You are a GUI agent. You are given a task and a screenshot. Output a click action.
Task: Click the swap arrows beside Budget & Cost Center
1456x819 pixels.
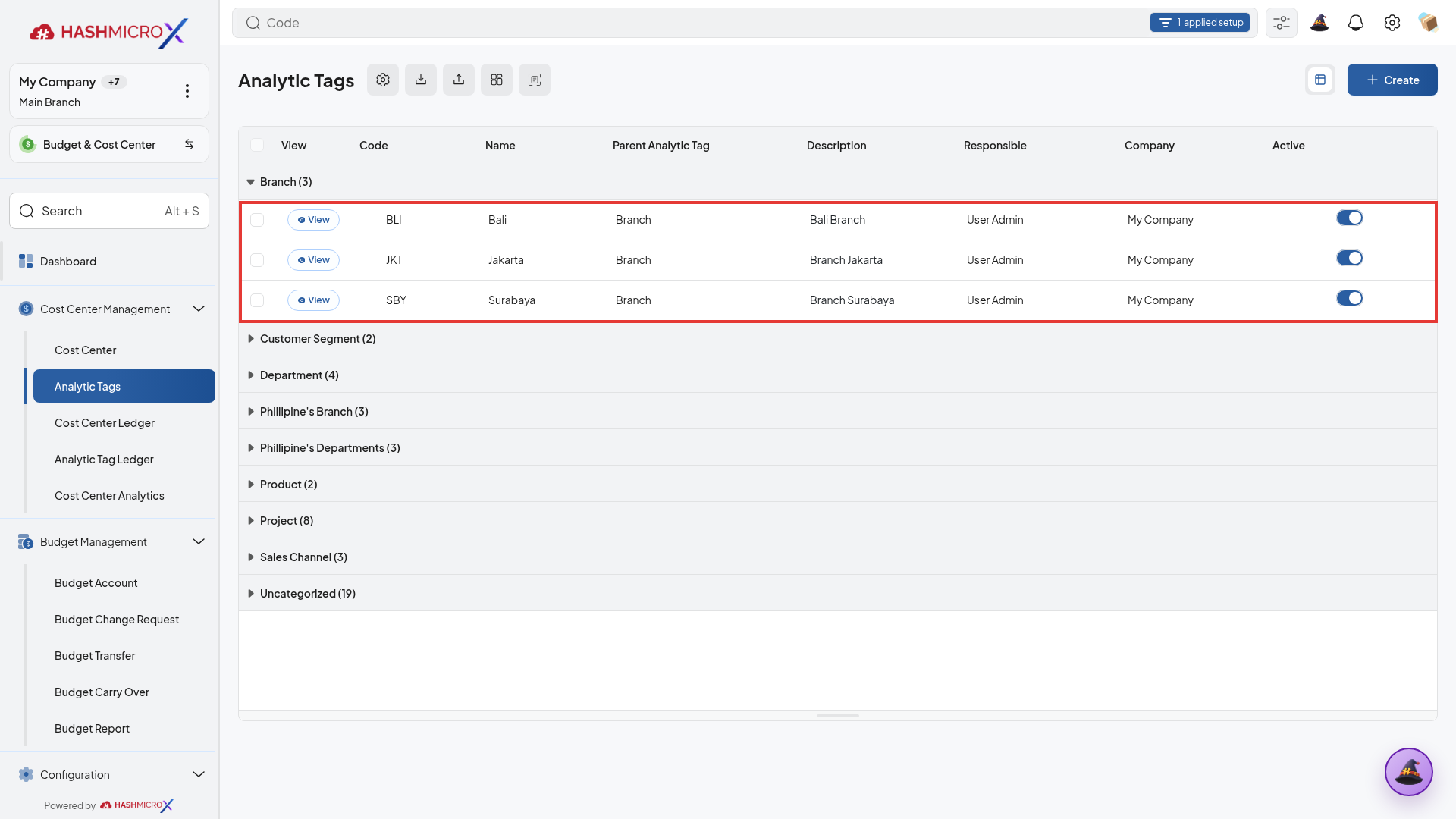tap(190, 144)
